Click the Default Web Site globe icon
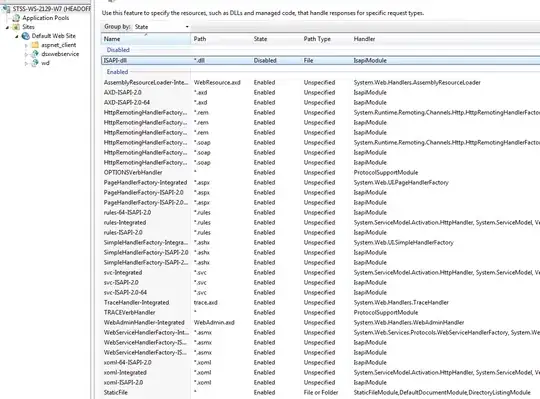Image resolution: width=540 pixels, height=399 pixels. (25, 36)
